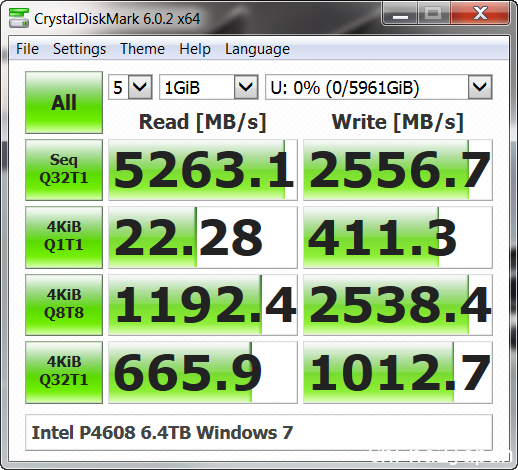This screenshot has height=470, width=518.
Task: Click the CrystalDiskMark app icon in title bar
Action: 19,18
